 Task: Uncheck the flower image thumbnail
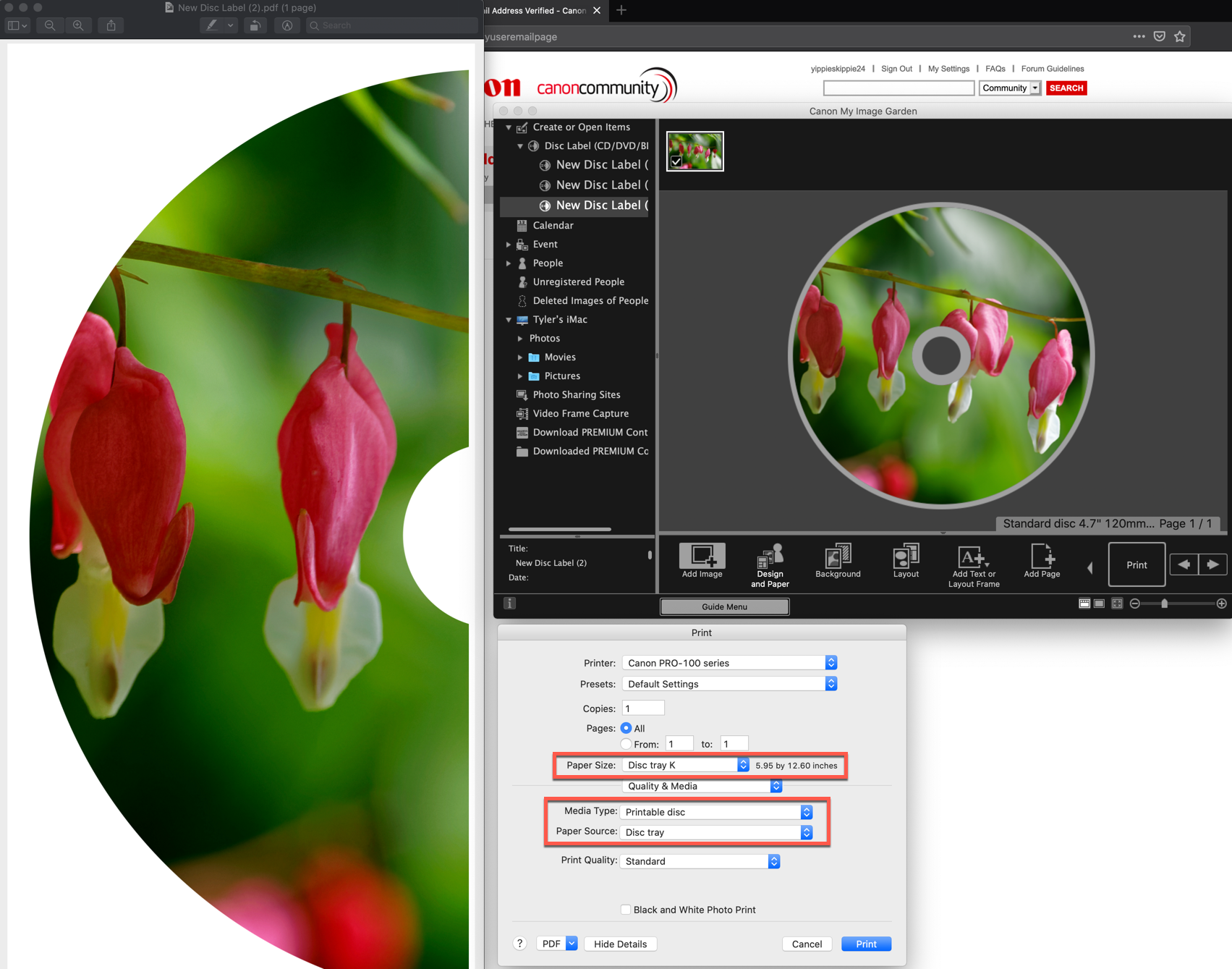pyautogui.click(x=677, y=162)
